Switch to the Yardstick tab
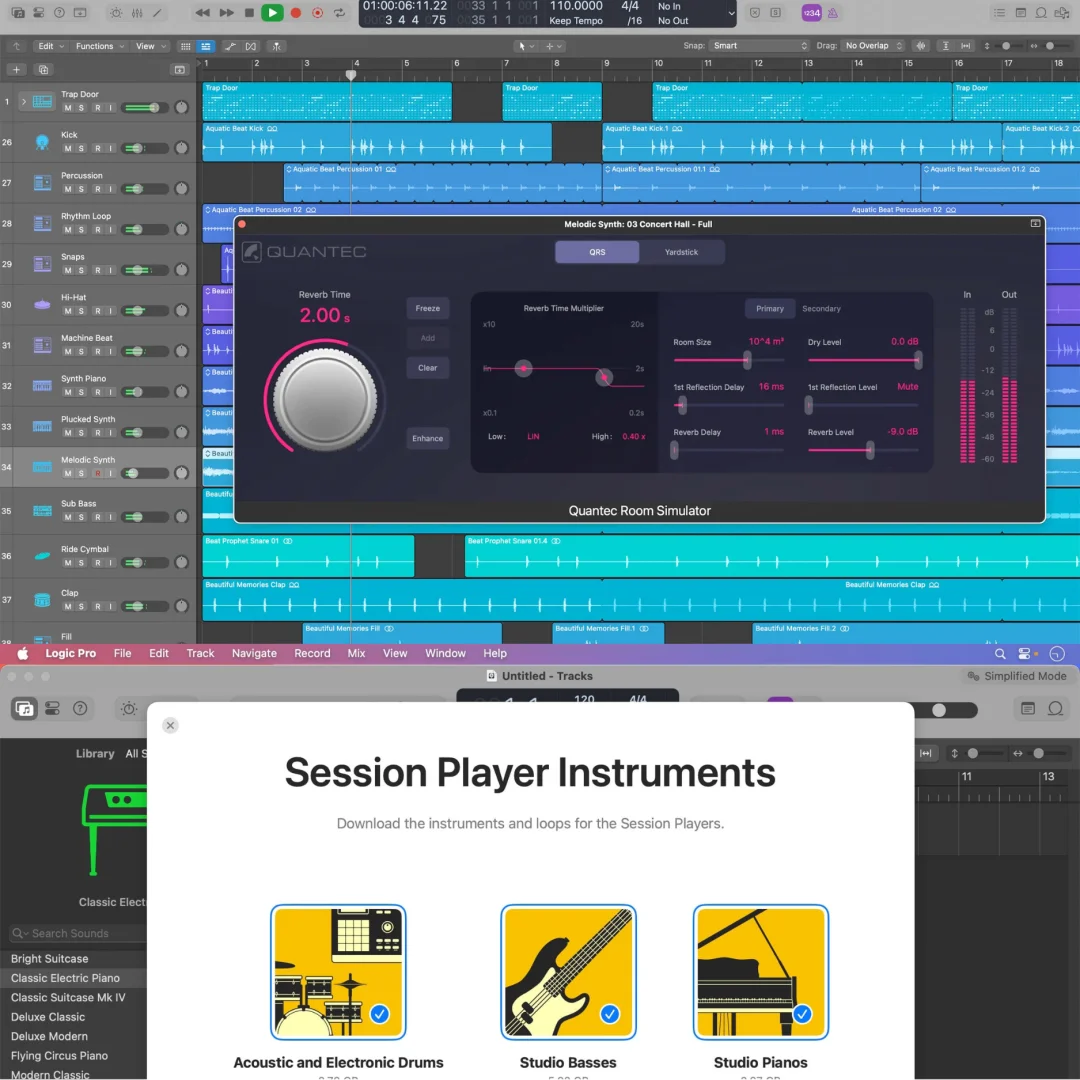1080x1080 pixels. pyautogui.click(x=681, y=252)
